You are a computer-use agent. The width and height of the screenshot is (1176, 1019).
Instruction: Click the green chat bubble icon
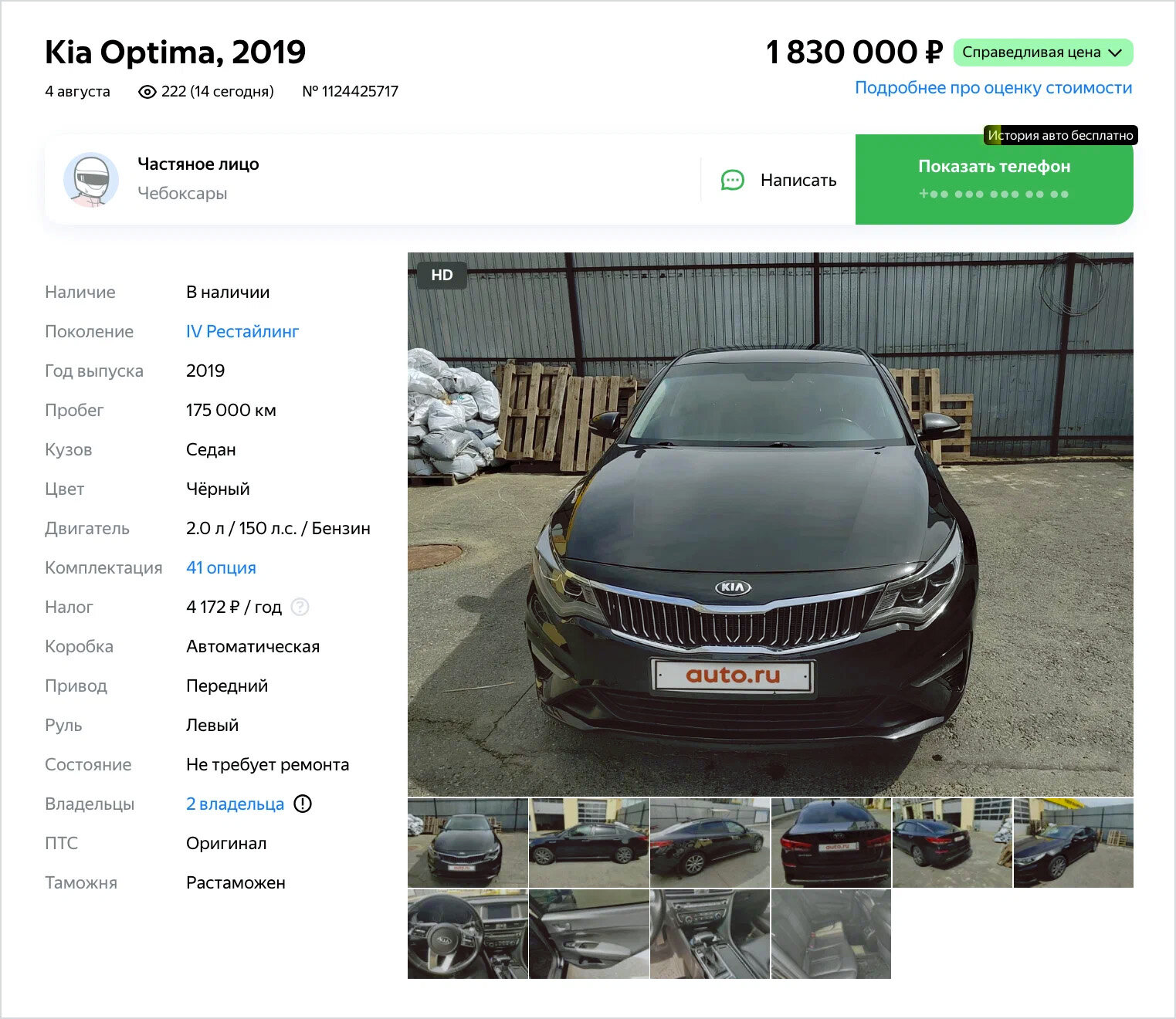tap(732, 180)
